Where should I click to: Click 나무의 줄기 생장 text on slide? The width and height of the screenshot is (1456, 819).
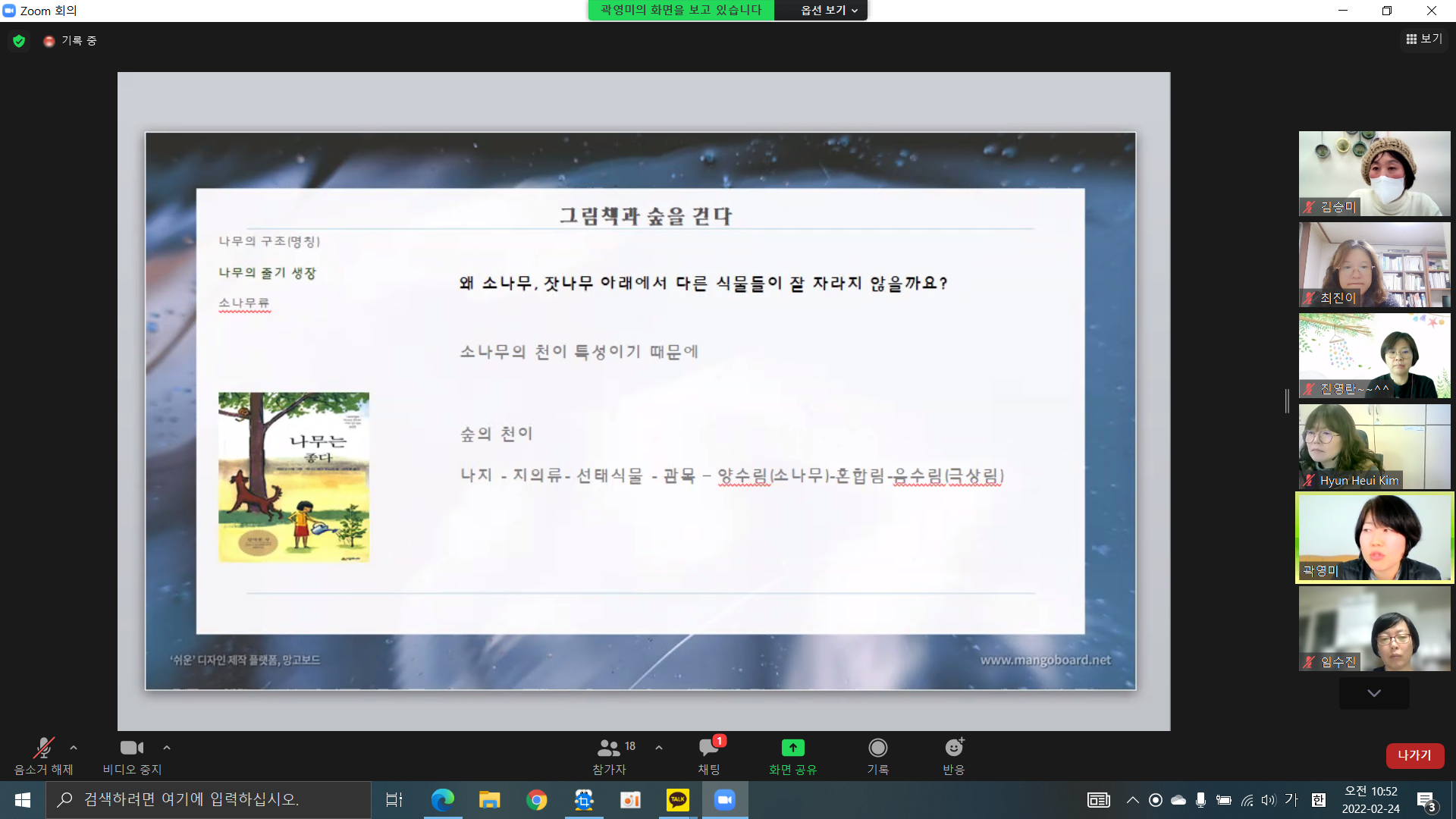point(267,272)
